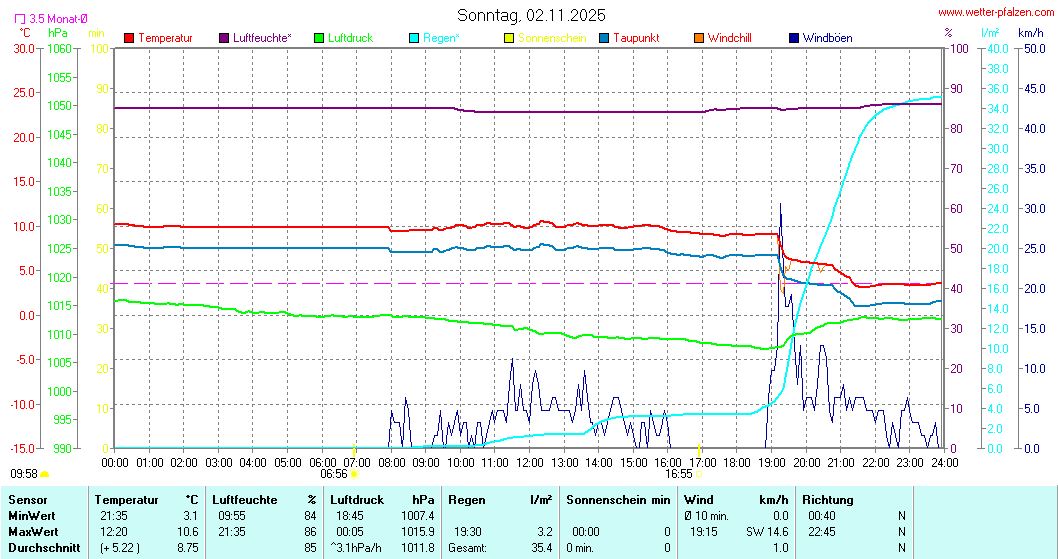1058x559 pixels.
Task: Select the sunrise marker at 06:56
Action: pos(355,449)
